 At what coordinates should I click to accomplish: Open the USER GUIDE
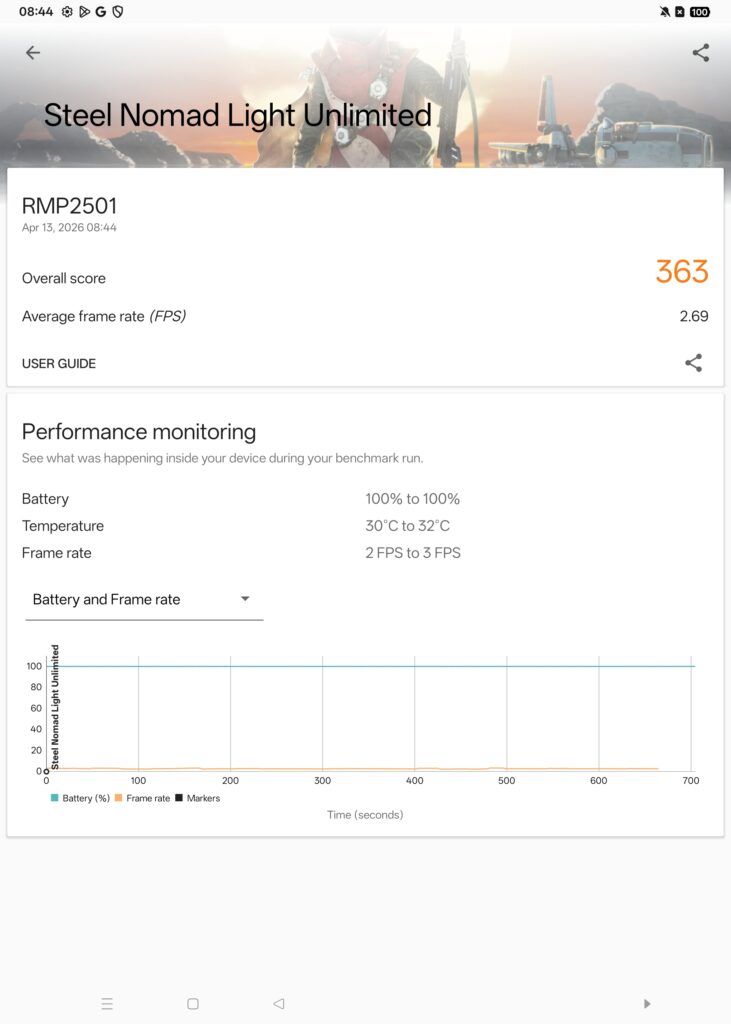(59, 363)
